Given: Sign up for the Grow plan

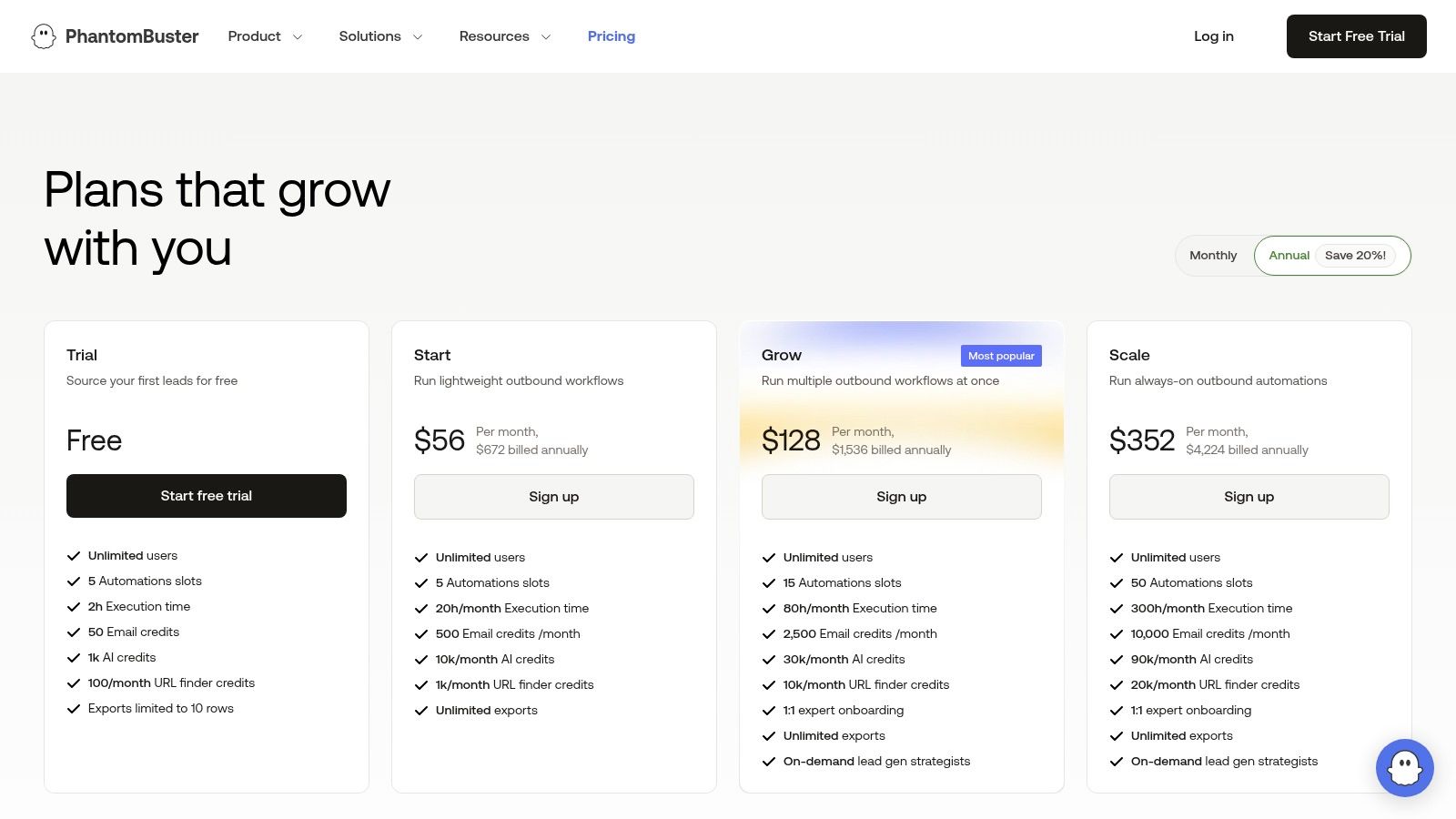Looking at the screenshot, I should pyautogui.click(x=901, y=497).
